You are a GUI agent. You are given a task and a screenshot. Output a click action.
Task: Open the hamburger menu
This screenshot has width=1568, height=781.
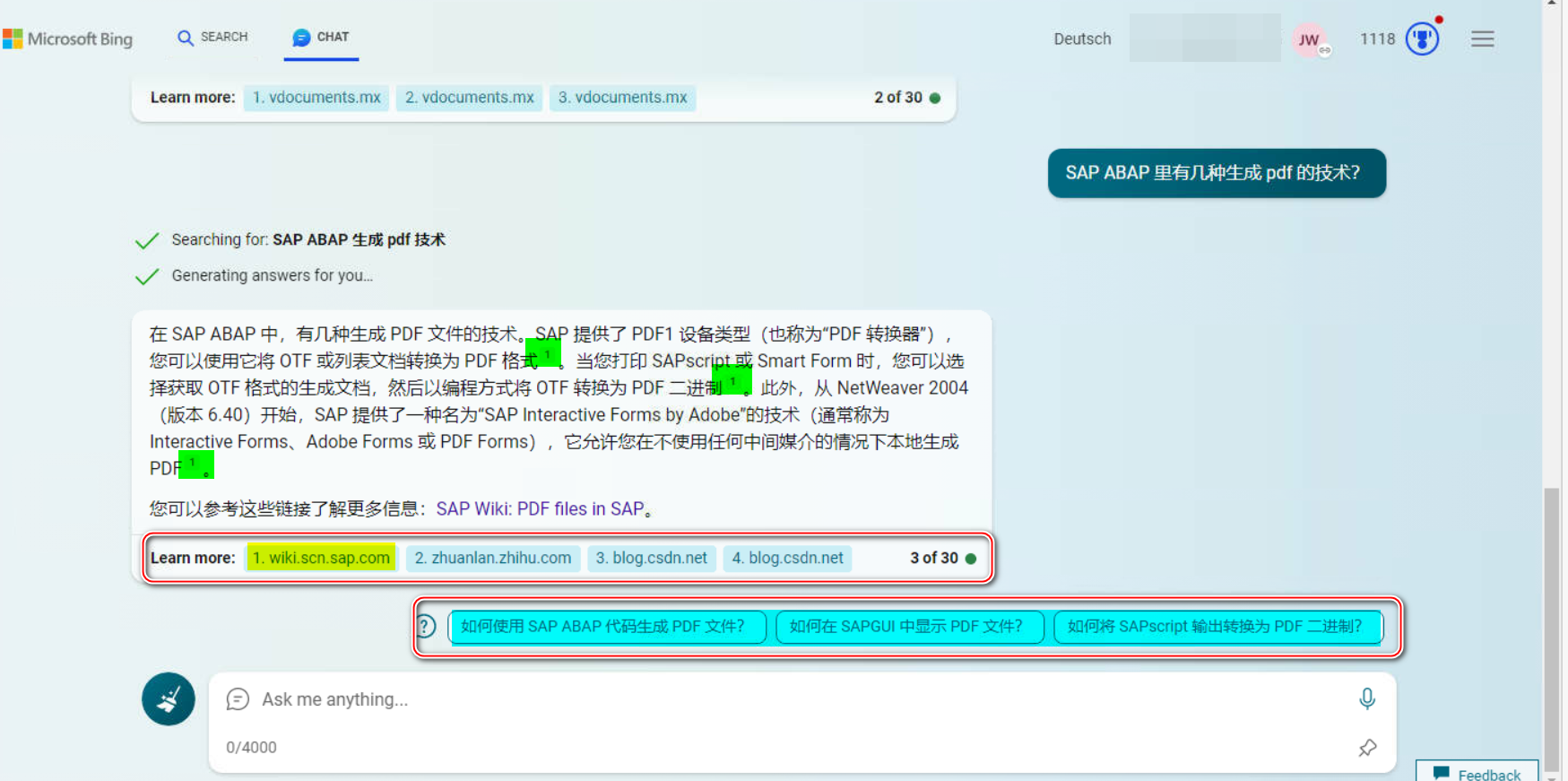[1483, 39]
